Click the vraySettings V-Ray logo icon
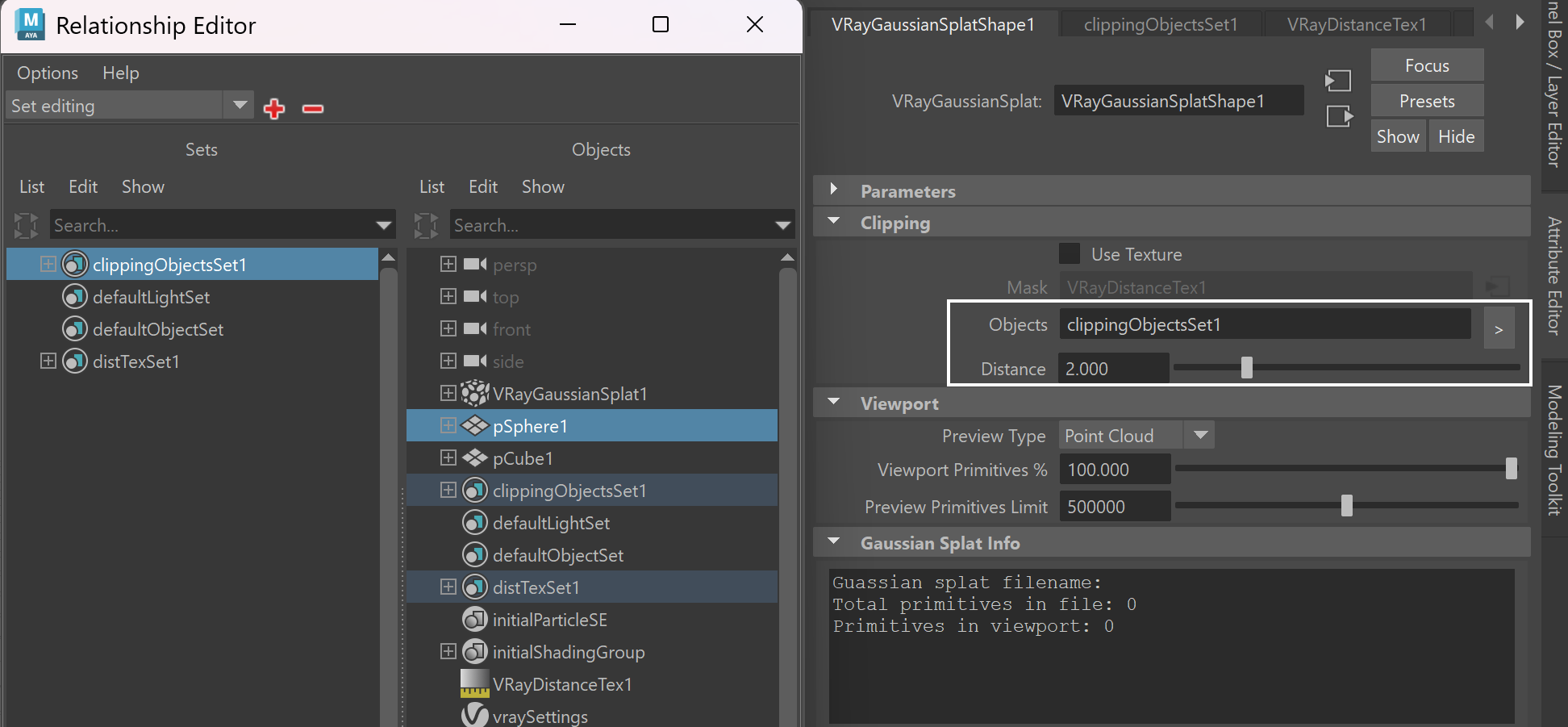The height and width of the screenshot is (727, 1568). (x=475, y=715)
